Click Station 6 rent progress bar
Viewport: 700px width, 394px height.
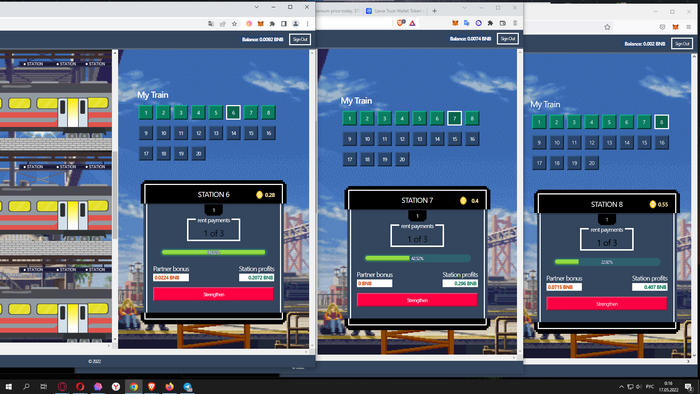pos(213,253)
